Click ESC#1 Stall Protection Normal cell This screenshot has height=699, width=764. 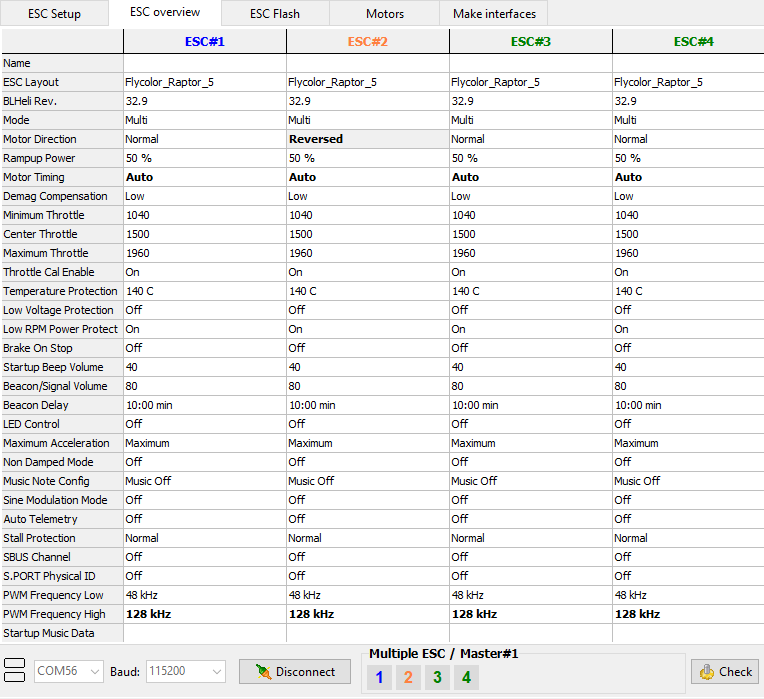pyautogui.click(x=205, y=538)
